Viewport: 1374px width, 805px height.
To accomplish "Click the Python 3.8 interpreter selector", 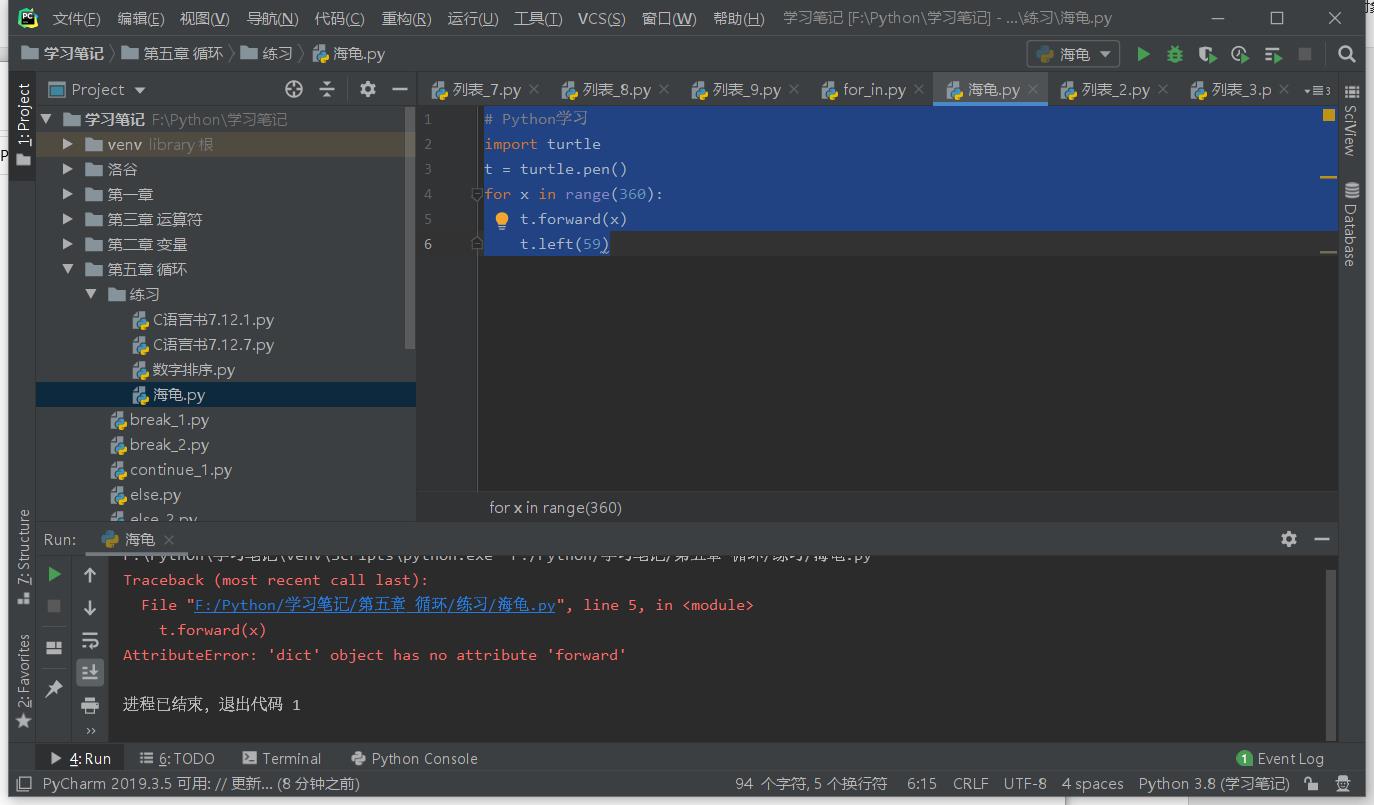I will point(1214,784).
